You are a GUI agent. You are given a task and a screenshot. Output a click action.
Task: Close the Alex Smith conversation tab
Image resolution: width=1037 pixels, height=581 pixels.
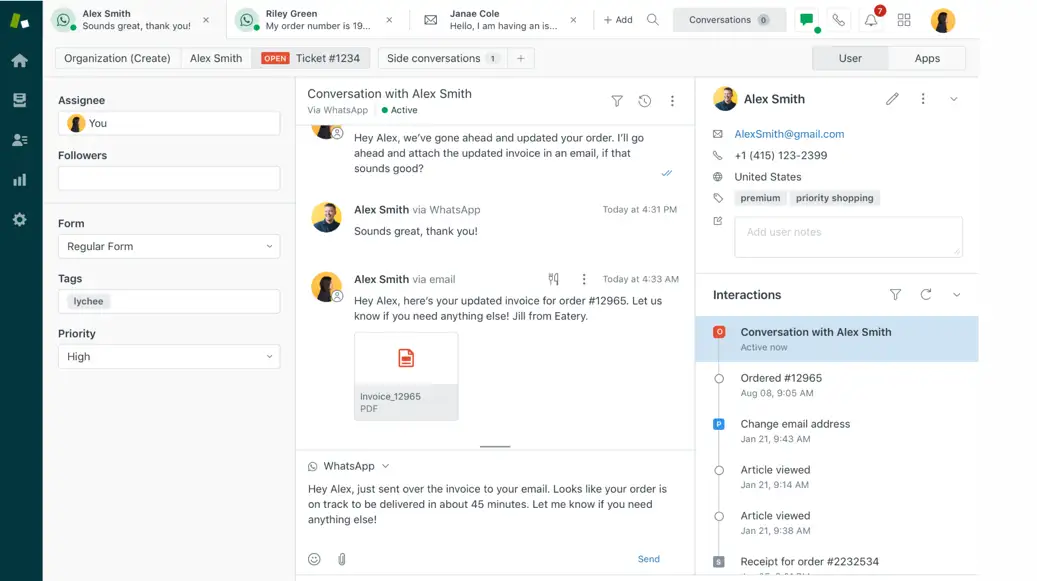click(x=206, y=20)
